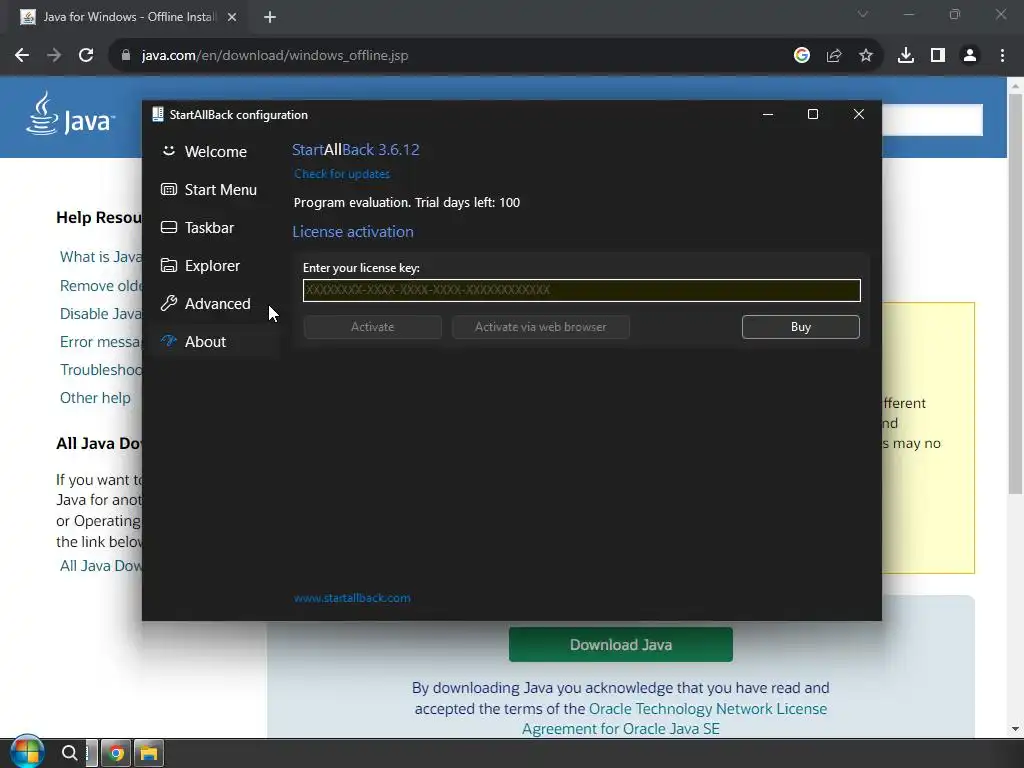Open Chrome tab search chevron
This screenshot has height=768, width=1024.
click(x=863, y=14)
